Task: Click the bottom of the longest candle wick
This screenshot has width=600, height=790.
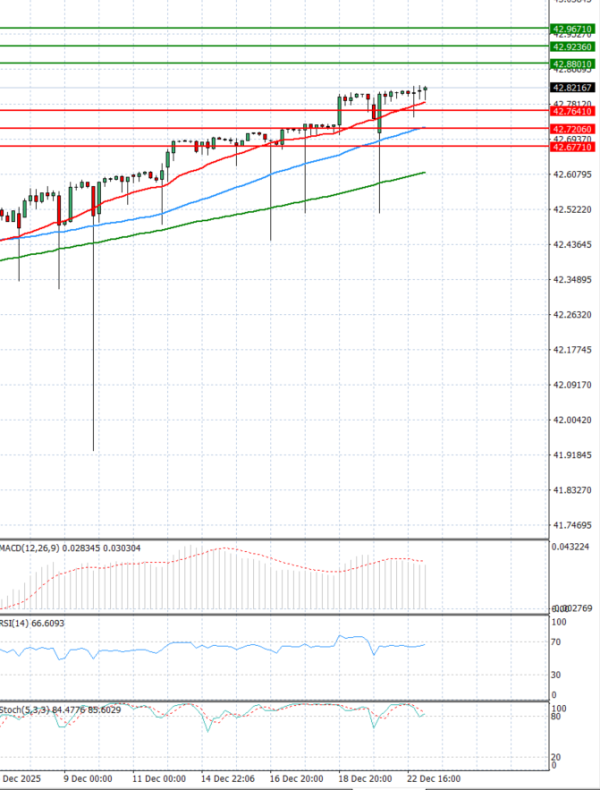Action: (x=94, y=449)
